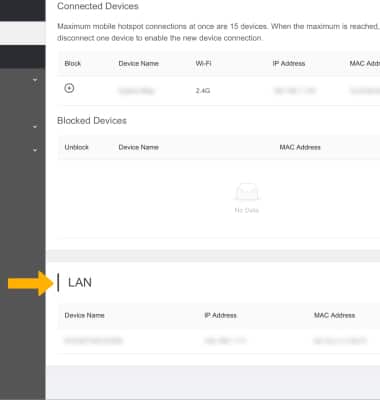Click Device Name header in Connected Devices table

138,63
